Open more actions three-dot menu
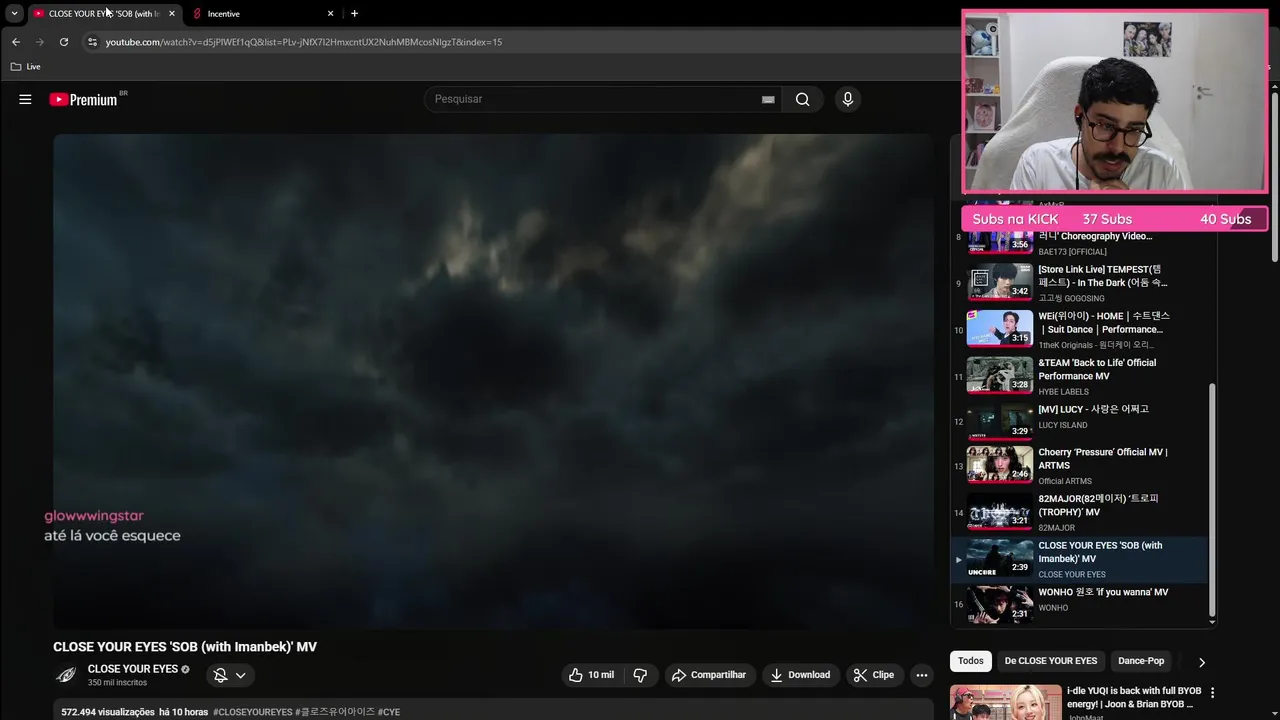1280x720 pixels. (x=922, y=675)
